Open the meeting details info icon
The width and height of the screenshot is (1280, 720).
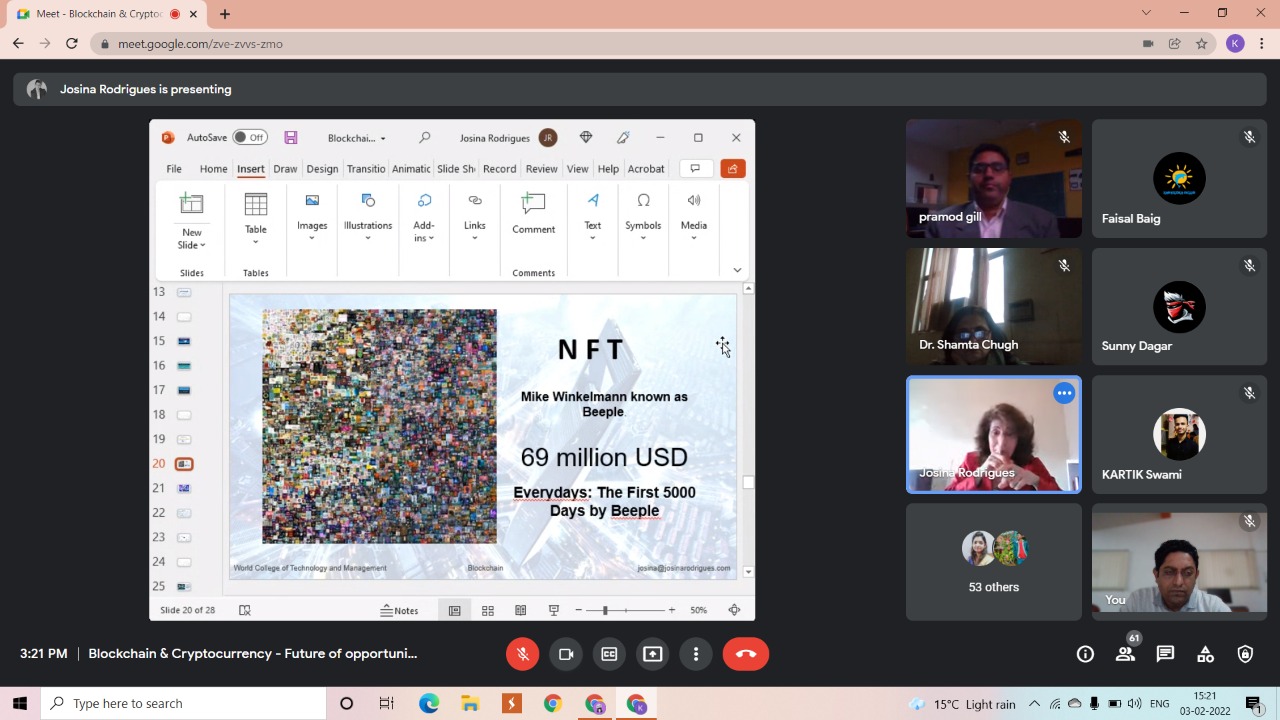[1085, 654]
